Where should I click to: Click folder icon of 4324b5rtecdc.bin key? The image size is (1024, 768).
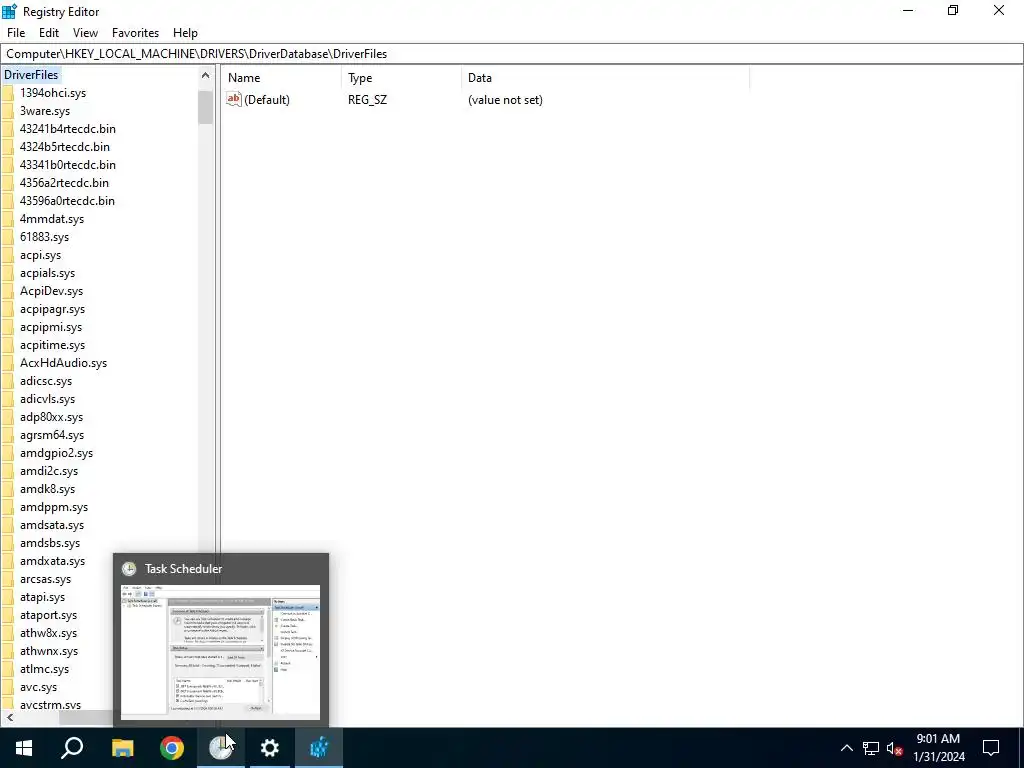(x=8, y=147)
